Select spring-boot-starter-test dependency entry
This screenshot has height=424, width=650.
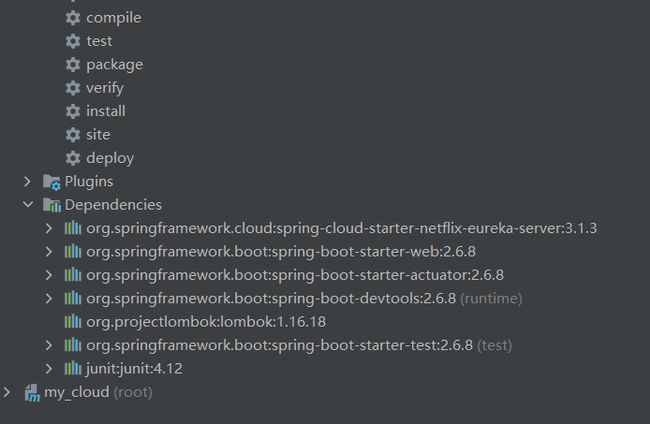(299, 345)
